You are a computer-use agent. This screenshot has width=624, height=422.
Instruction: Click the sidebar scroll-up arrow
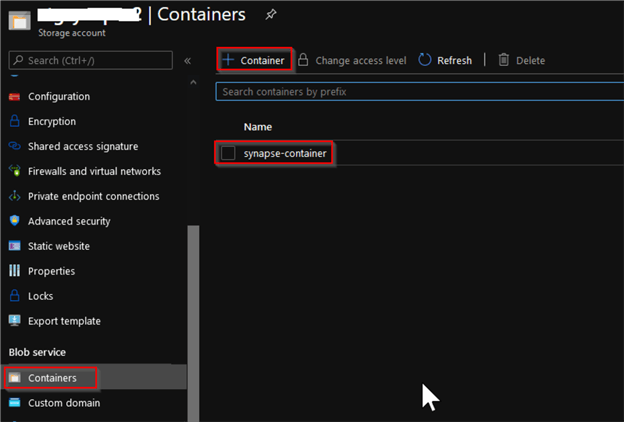(x=193, y=82)
